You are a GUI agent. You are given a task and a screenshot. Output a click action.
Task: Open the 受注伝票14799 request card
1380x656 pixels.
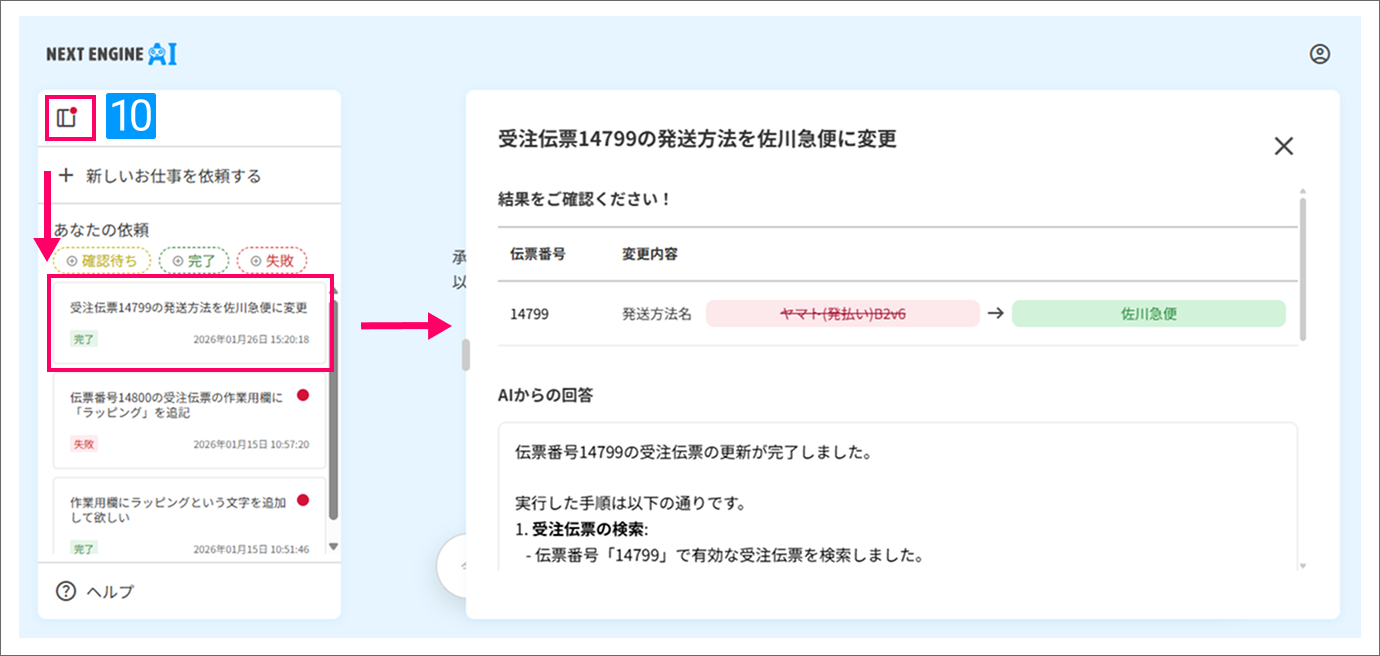[x=189, y=323]
